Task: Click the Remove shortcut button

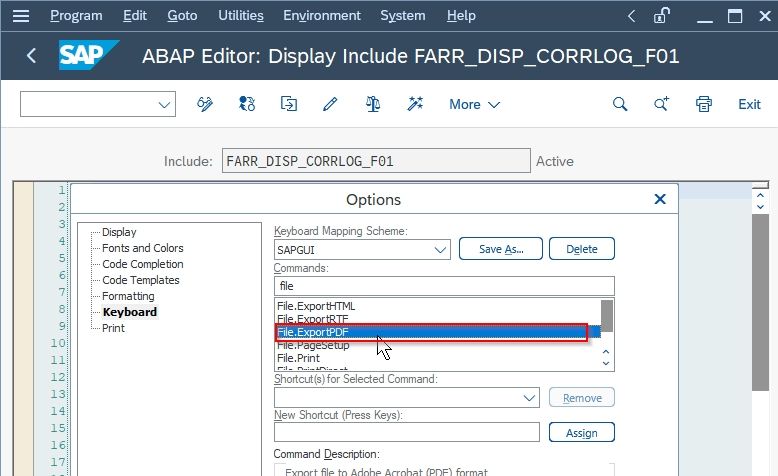Action: click(x=582, y=398)
